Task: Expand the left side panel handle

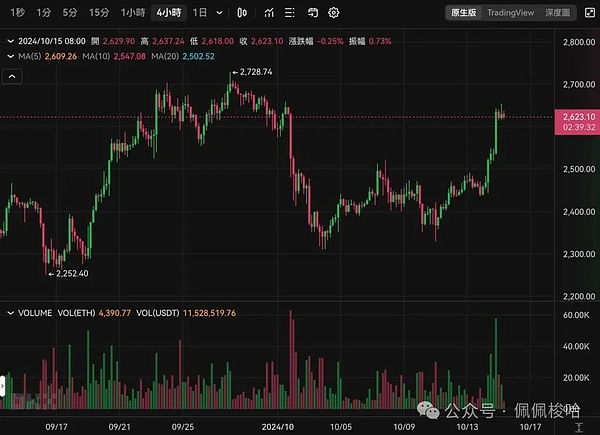Action: click(x=2, y=386)
